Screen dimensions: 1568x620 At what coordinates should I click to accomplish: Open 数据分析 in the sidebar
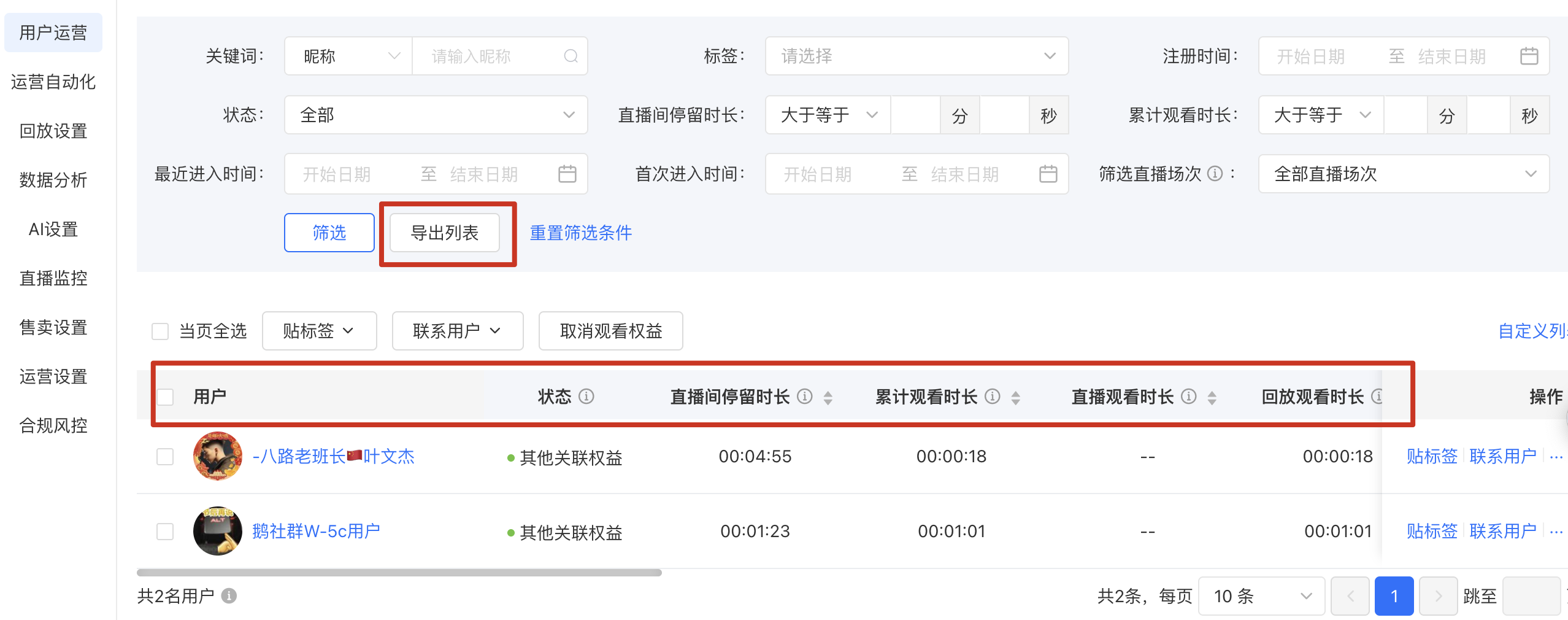[53, 180]
